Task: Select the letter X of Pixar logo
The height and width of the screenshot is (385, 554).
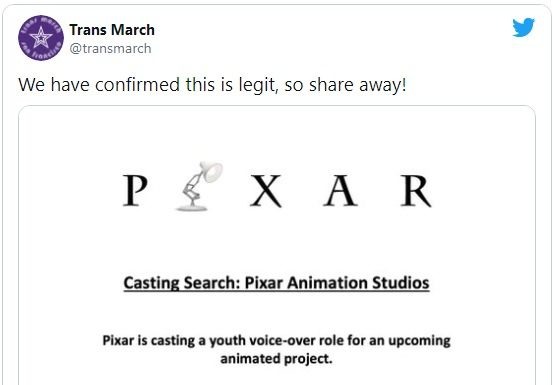Action: click(266, 191)
